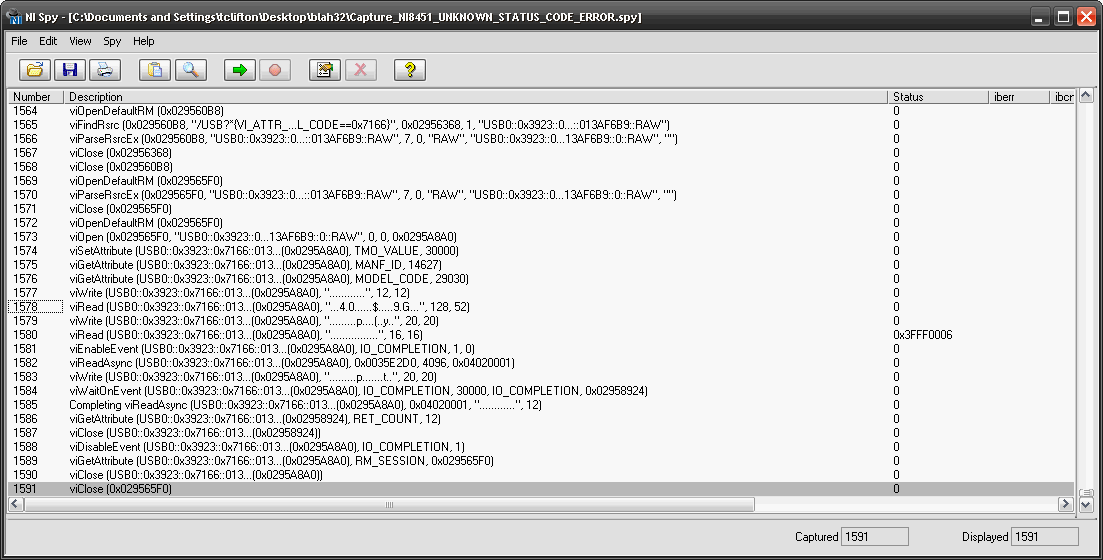Click the horizontal scrollbar thumb
Image resolution: width=1103 pixels, height=560 pixels.
pos(389,504)
